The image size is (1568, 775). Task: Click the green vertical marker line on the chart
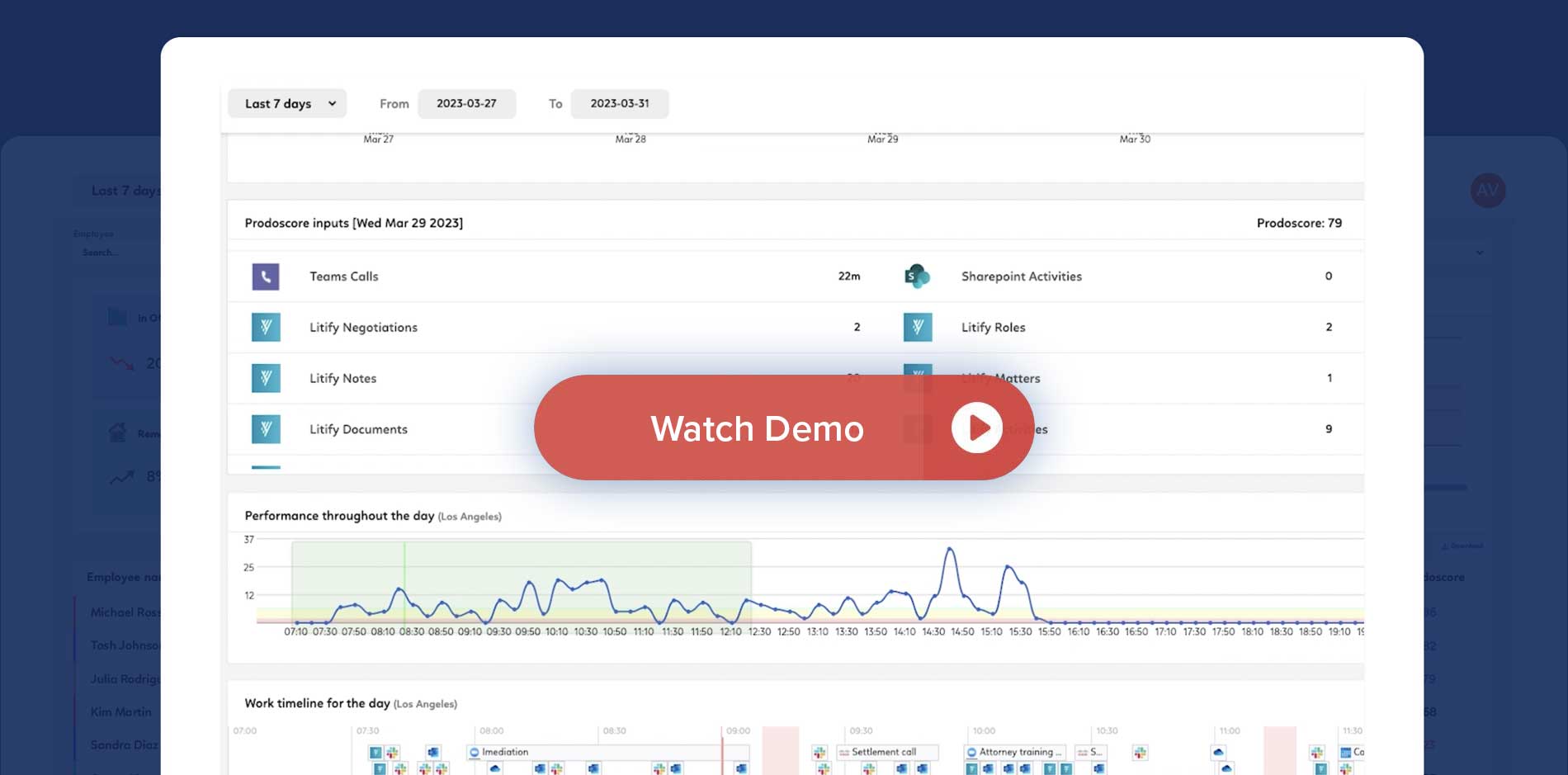pos(404,582)
